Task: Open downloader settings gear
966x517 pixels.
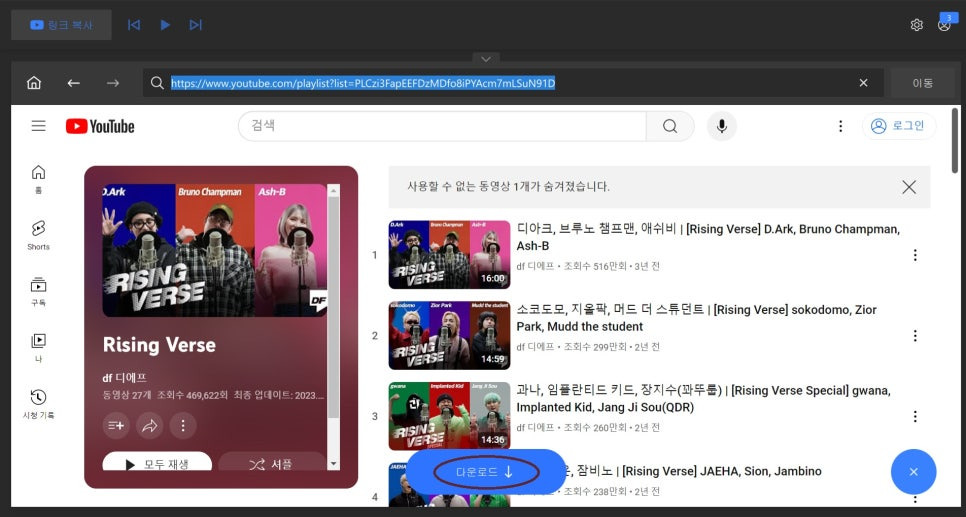Action: tap(917, 25)
